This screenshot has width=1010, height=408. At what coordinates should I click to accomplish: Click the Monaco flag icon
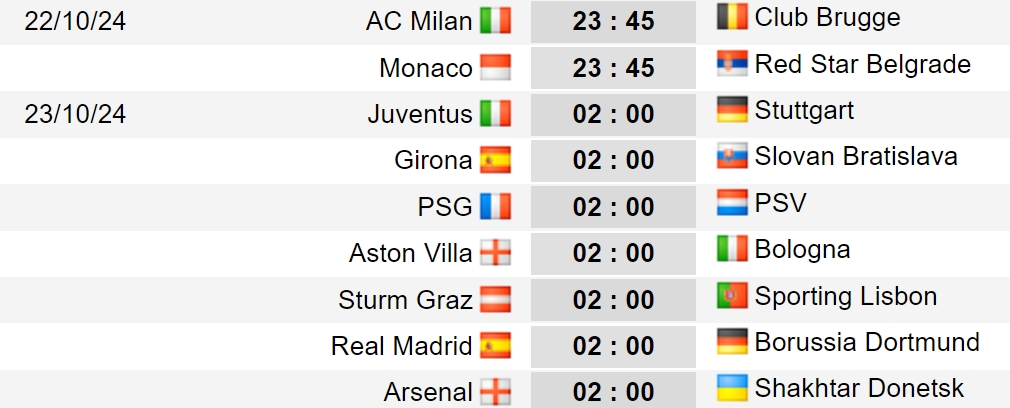point(495,67)
